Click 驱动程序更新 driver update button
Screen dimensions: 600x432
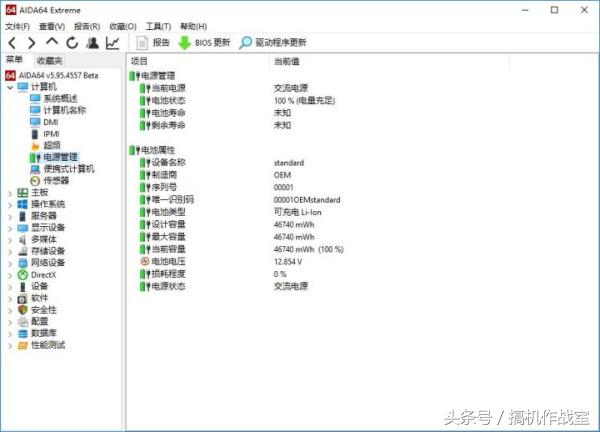[x=272, y=42]
